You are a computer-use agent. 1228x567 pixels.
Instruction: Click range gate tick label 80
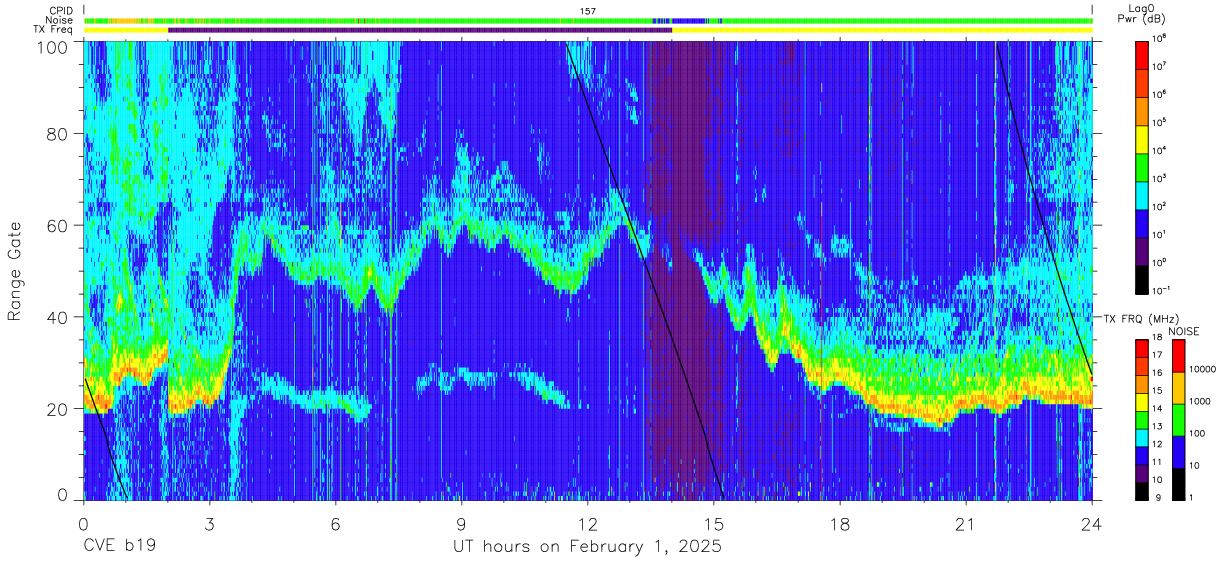58,134
